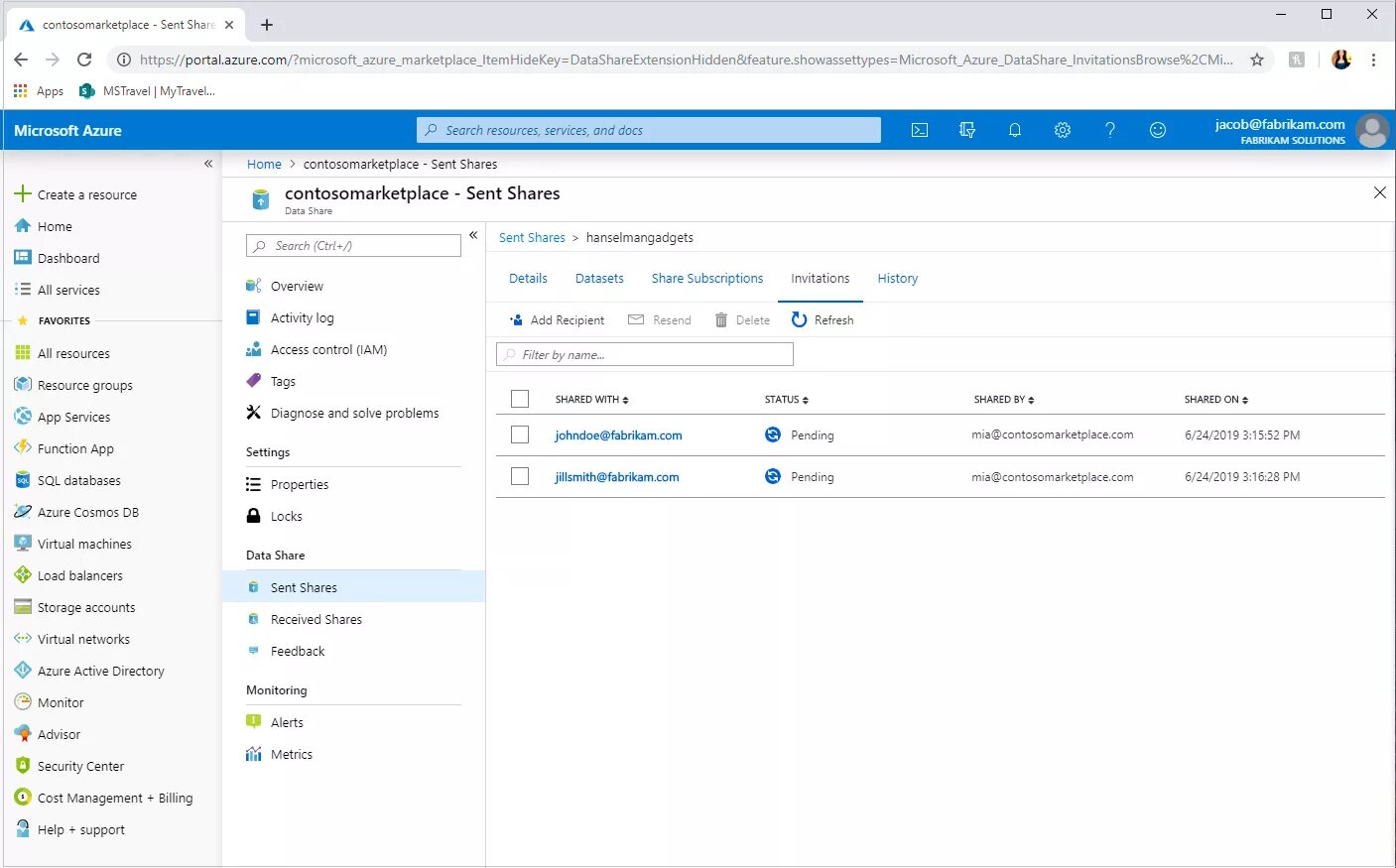The height and width of the screenshot is (868, 1396).
Task: Select the Invitations tab
Action: tap(821, 278)
